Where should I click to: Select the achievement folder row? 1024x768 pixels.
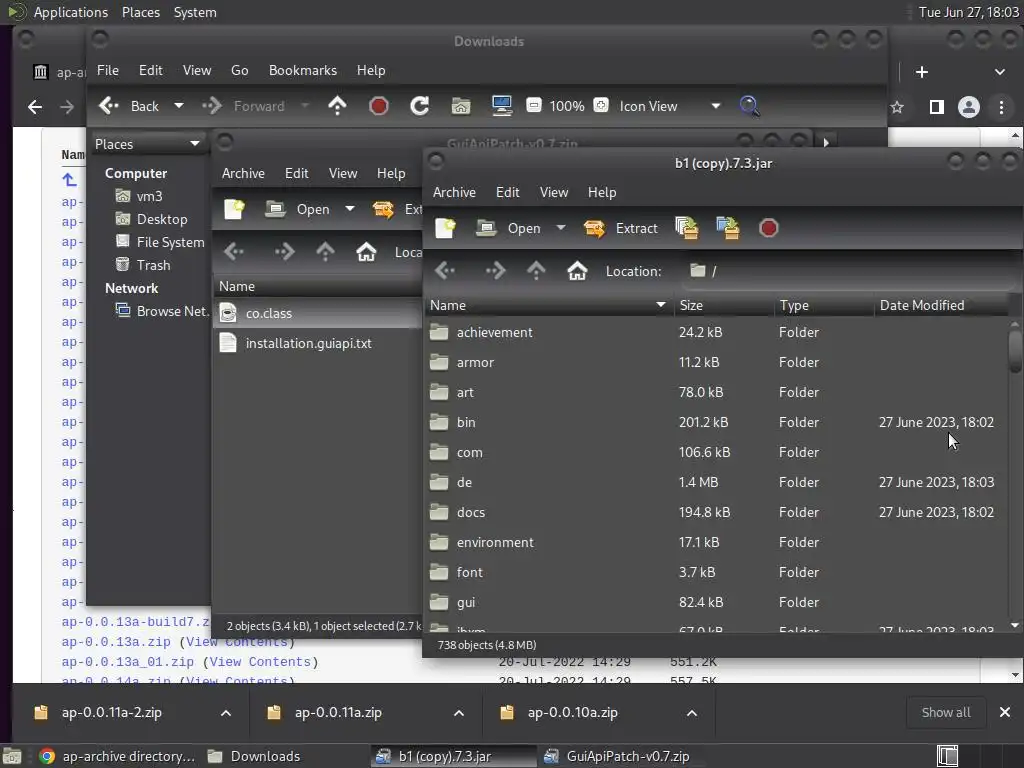pyautogui.click(x=716, y=332)
